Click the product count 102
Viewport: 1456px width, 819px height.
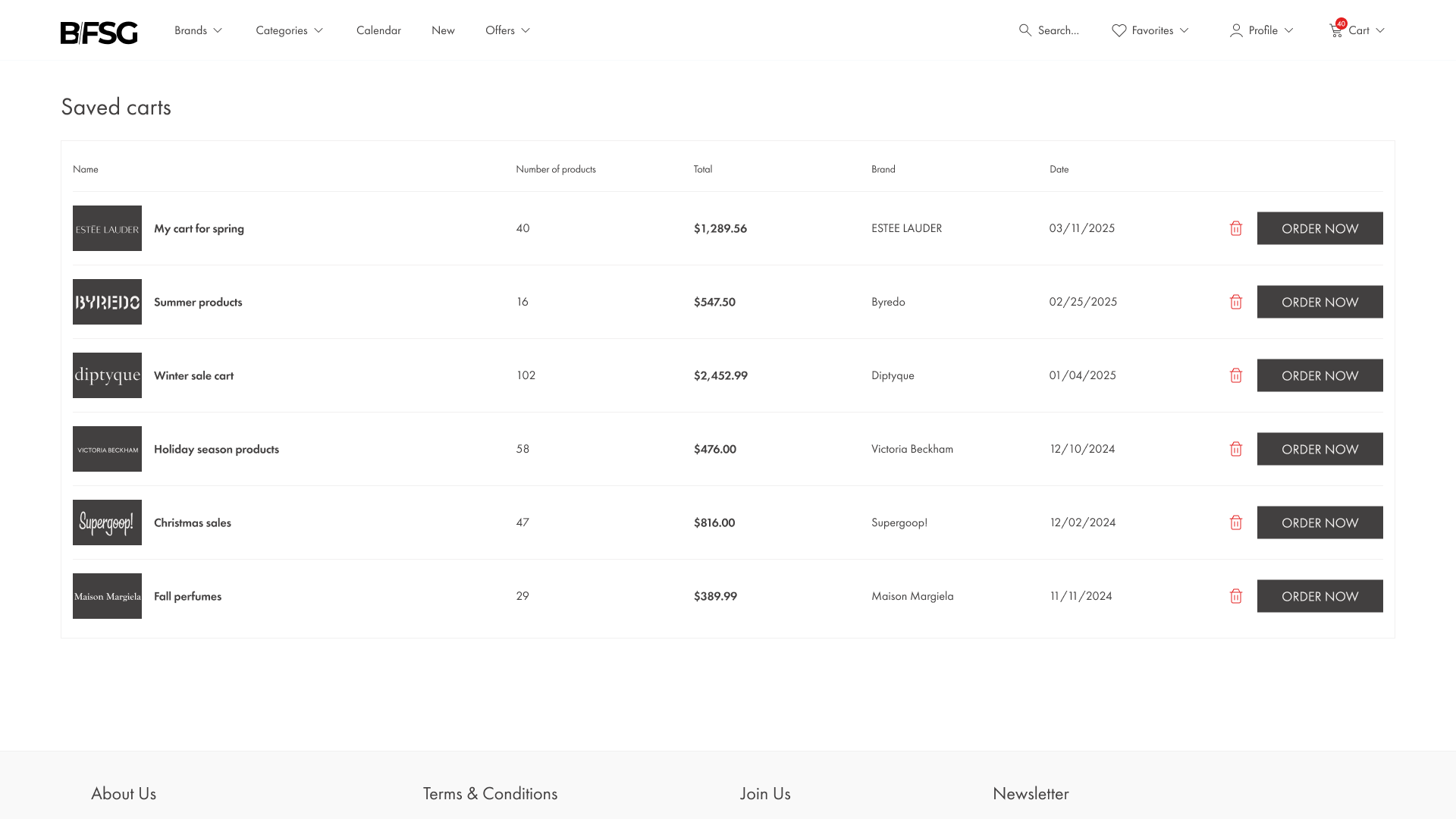(x=526, y=375)
